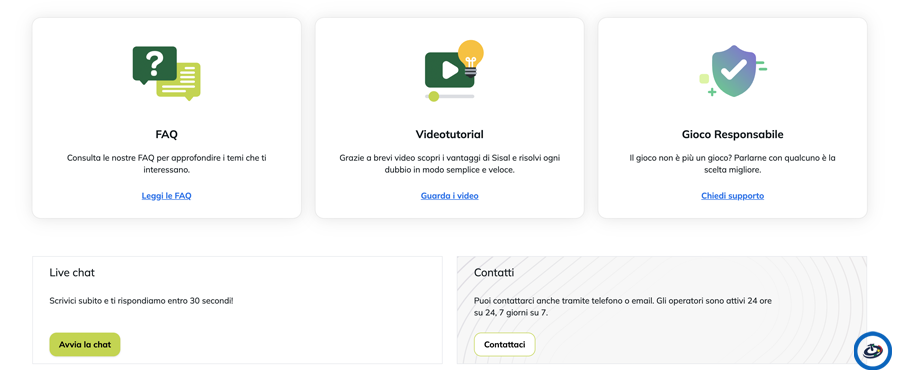
Task: Follow the Guarda i video link
Action: pyautogui.click(x=449, y=196)
